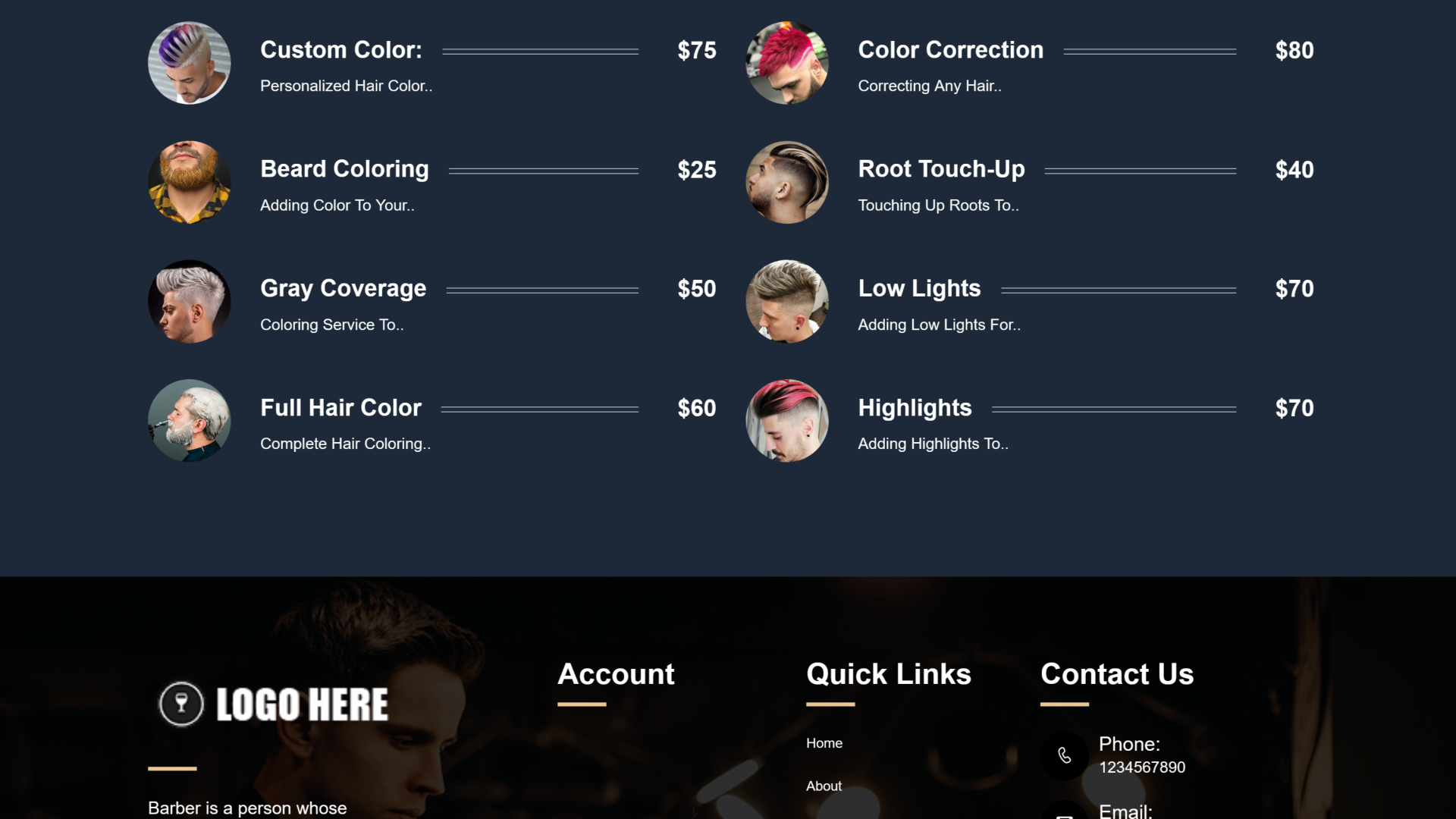
Task: Click the Gray Coverage circular photo
Action: [x=189, y=302]
